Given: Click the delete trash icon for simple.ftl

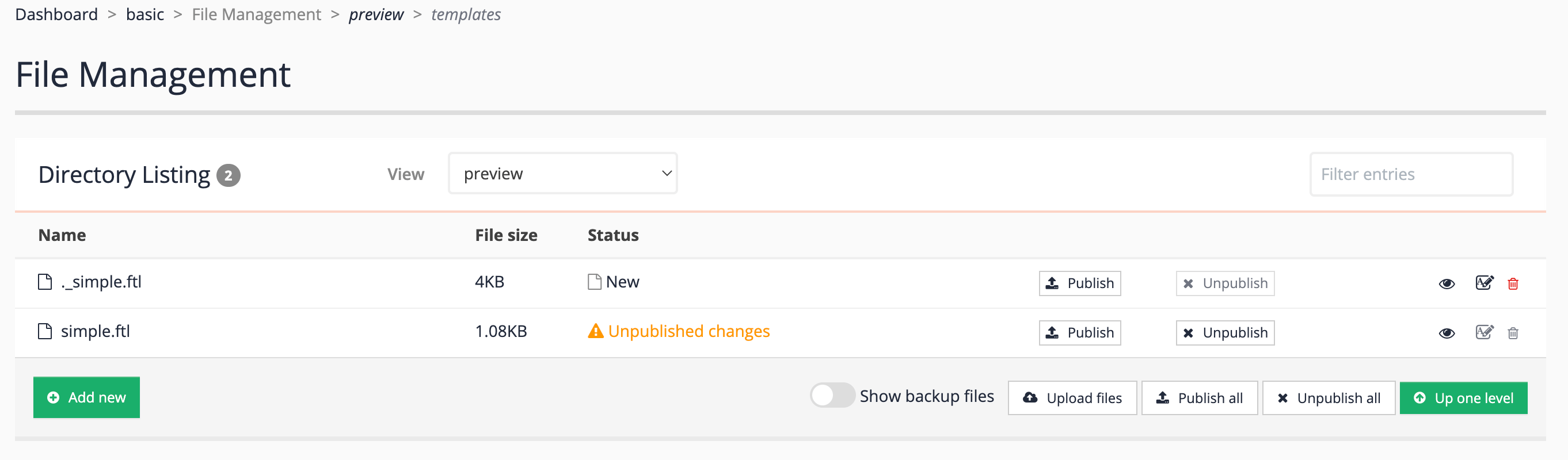Looking at the screenshot, I should (x=1514, y=333).
